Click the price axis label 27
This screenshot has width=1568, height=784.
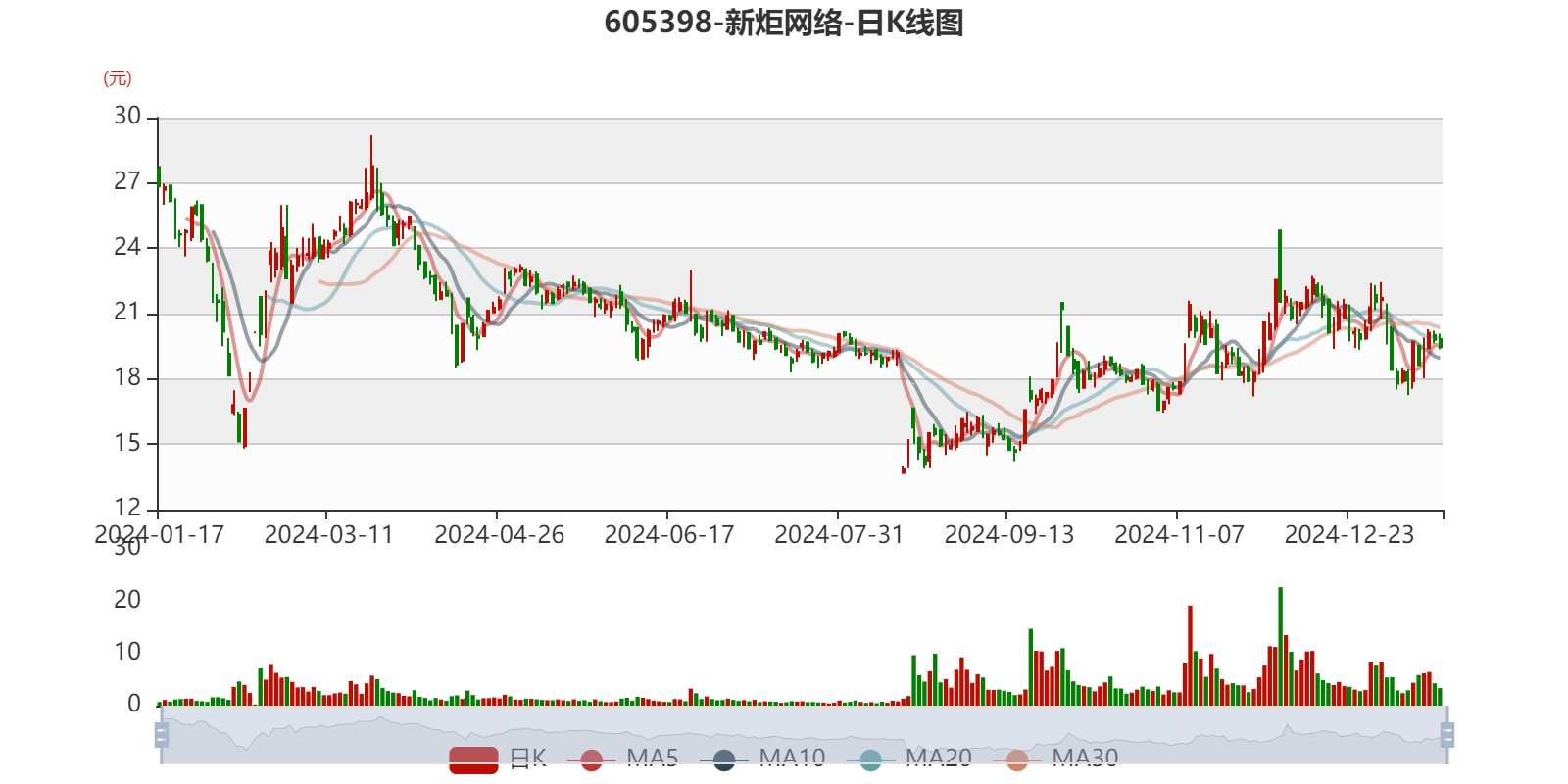tap(127, 181)
